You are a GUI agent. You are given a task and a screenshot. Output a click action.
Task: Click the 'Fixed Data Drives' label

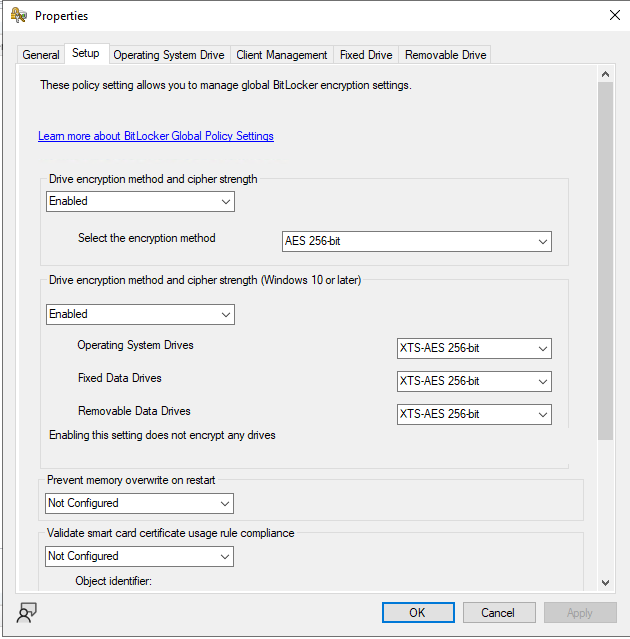click(119, 378)
